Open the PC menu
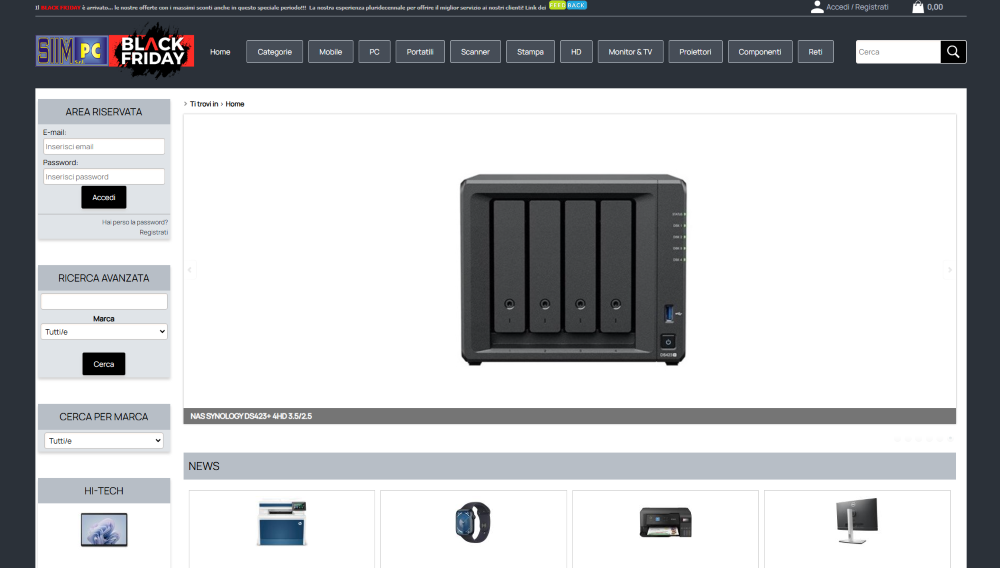Image resolution: width=1000 pixels, height=568 pixels. point(374,52)
